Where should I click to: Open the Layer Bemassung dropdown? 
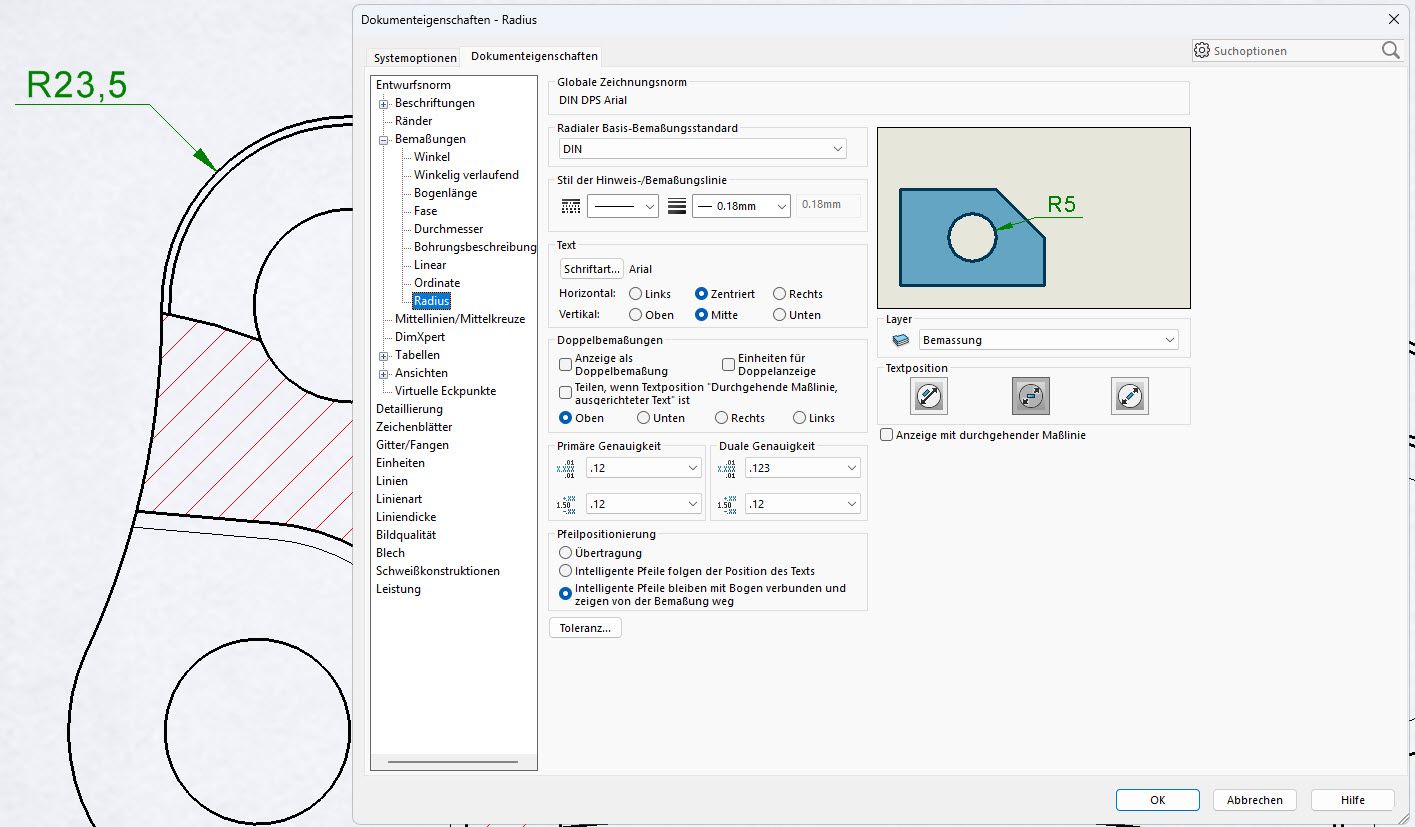1048,340
